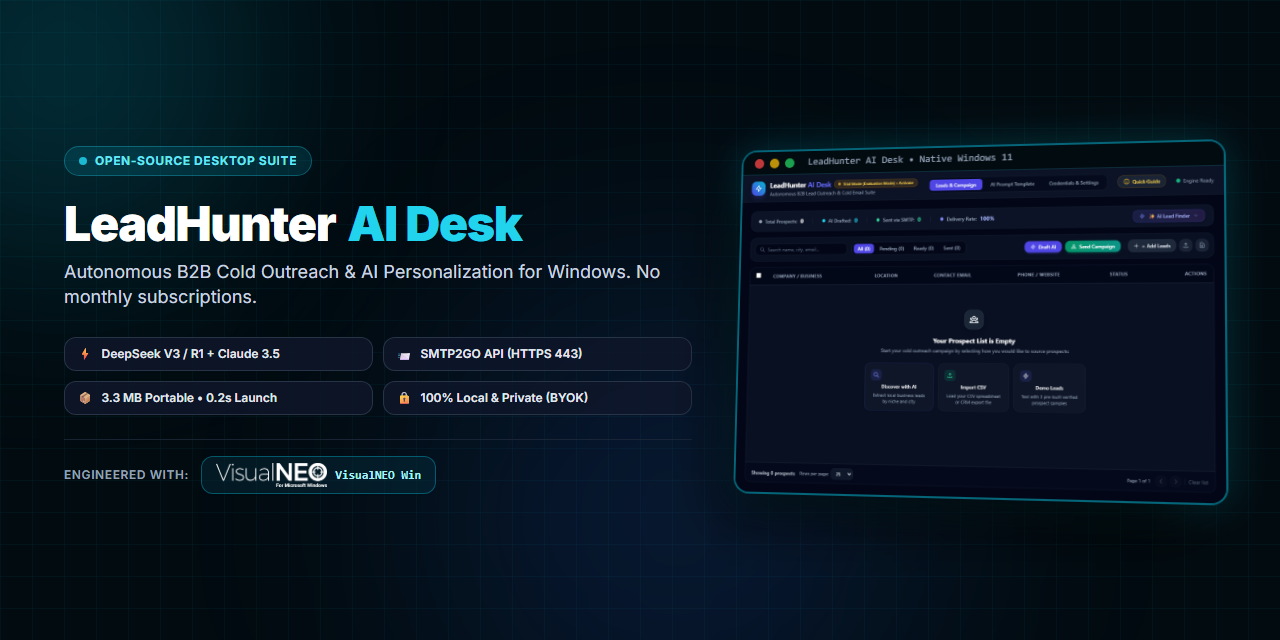This screenshot has height=640, width=1280.
Task: Click the save icon at the toolbar's far right
Action: pos(1202,245)
